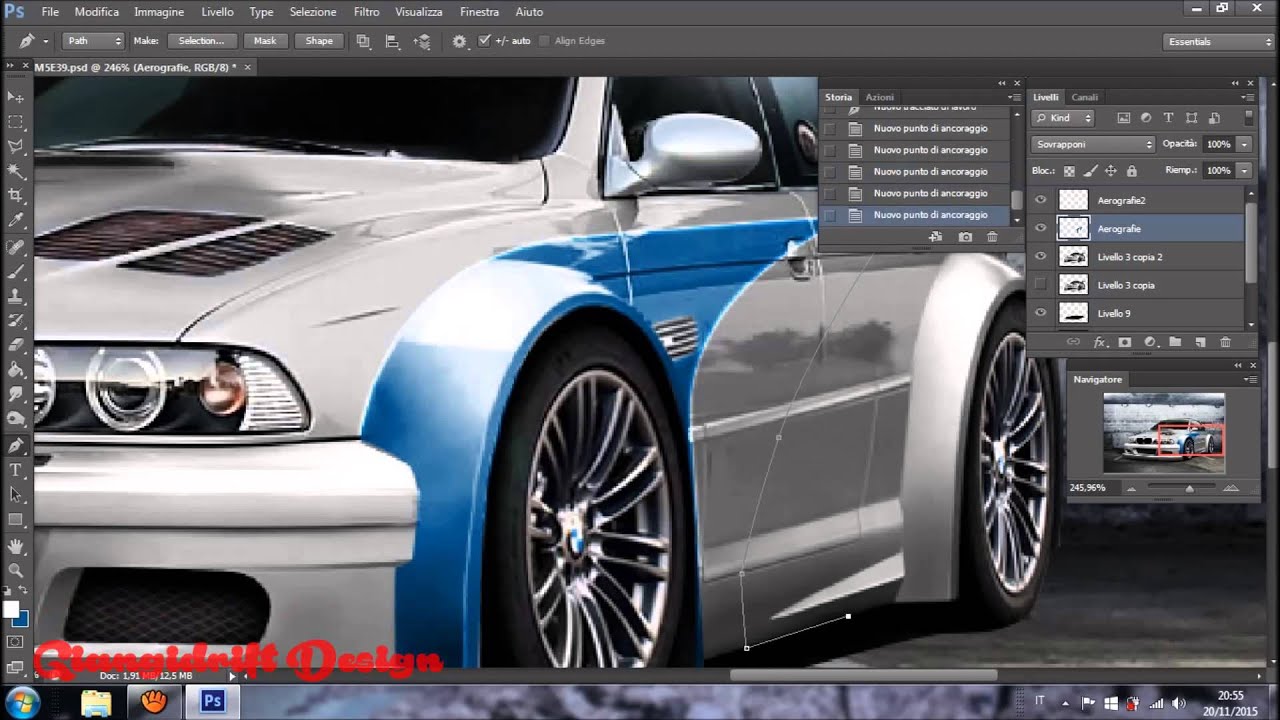Select the Path Selection tool
The width and height of the screenshot is (1280, 720).
pyautogui.click(x=16, y=495)
